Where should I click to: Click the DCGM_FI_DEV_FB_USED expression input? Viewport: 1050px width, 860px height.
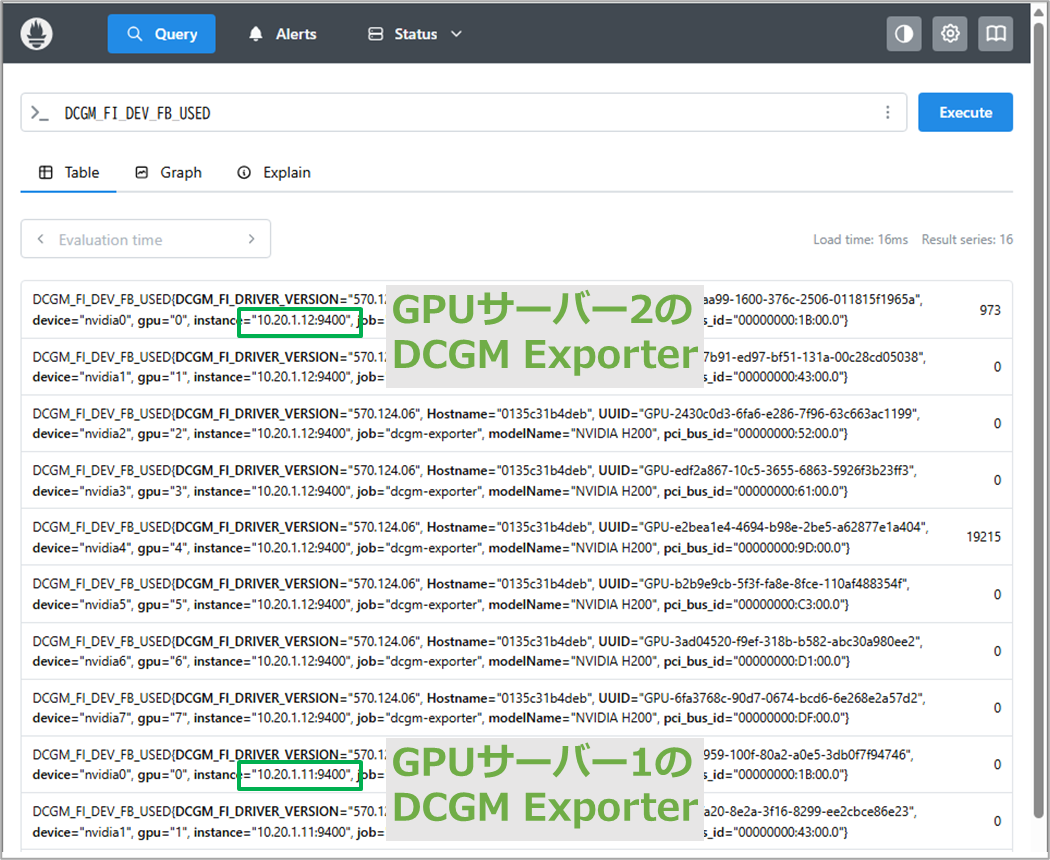tap(450, 113)
